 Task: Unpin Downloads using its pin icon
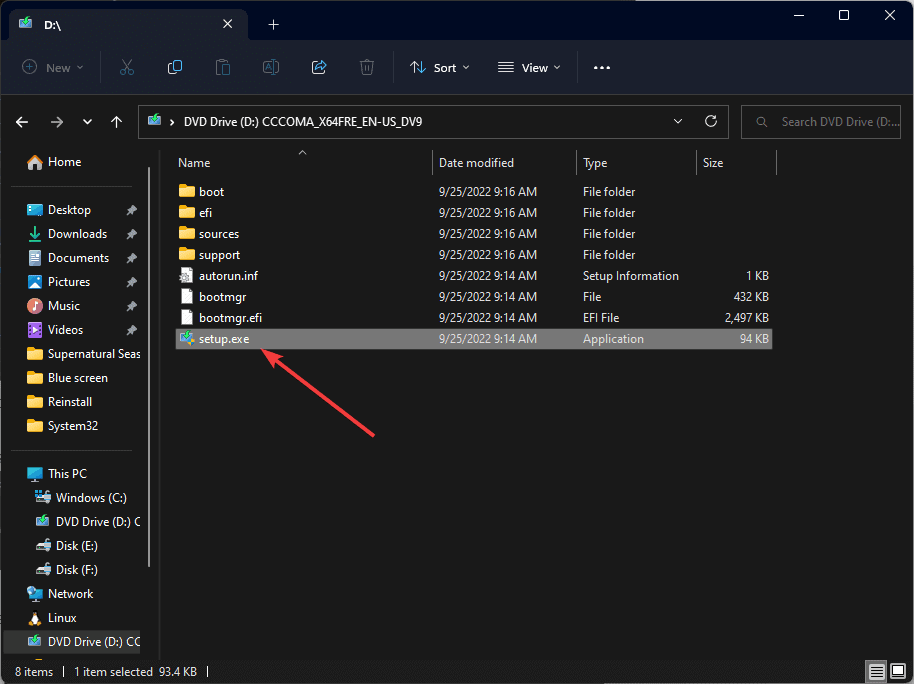tap(132, 234)
